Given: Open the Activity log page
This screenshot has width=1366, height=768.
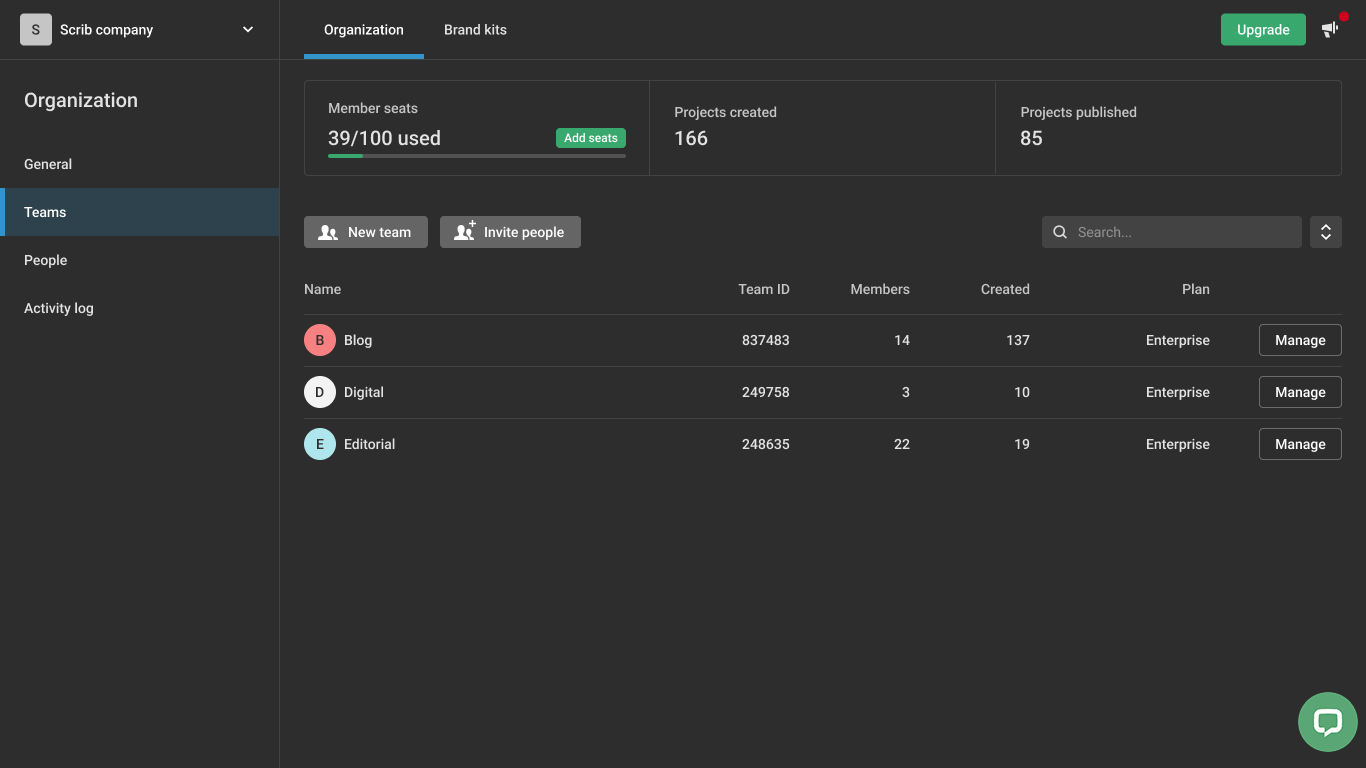Looking at the screenshot, I should coord(140,308).
